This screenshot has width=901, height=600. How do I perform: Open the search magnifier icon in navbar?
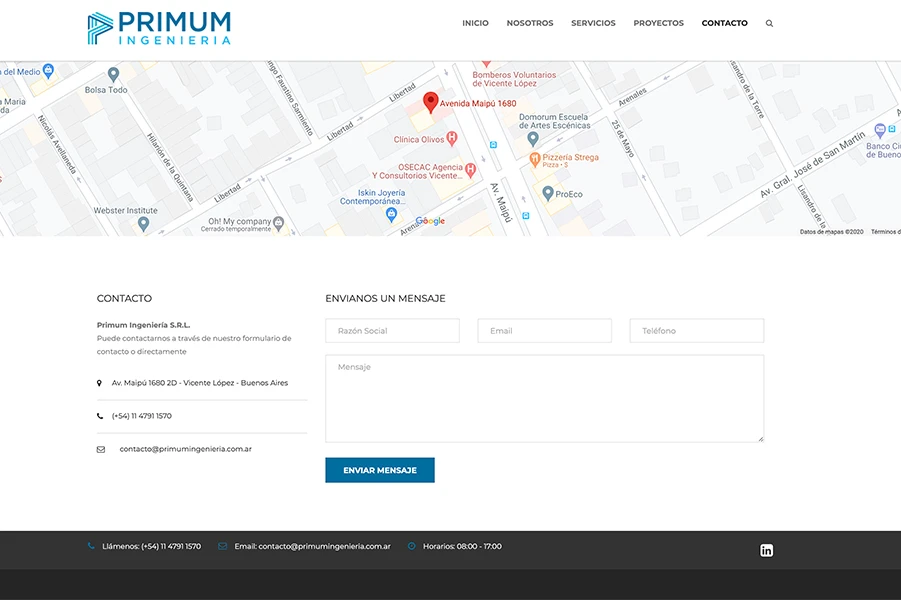(x=769, y=23)
